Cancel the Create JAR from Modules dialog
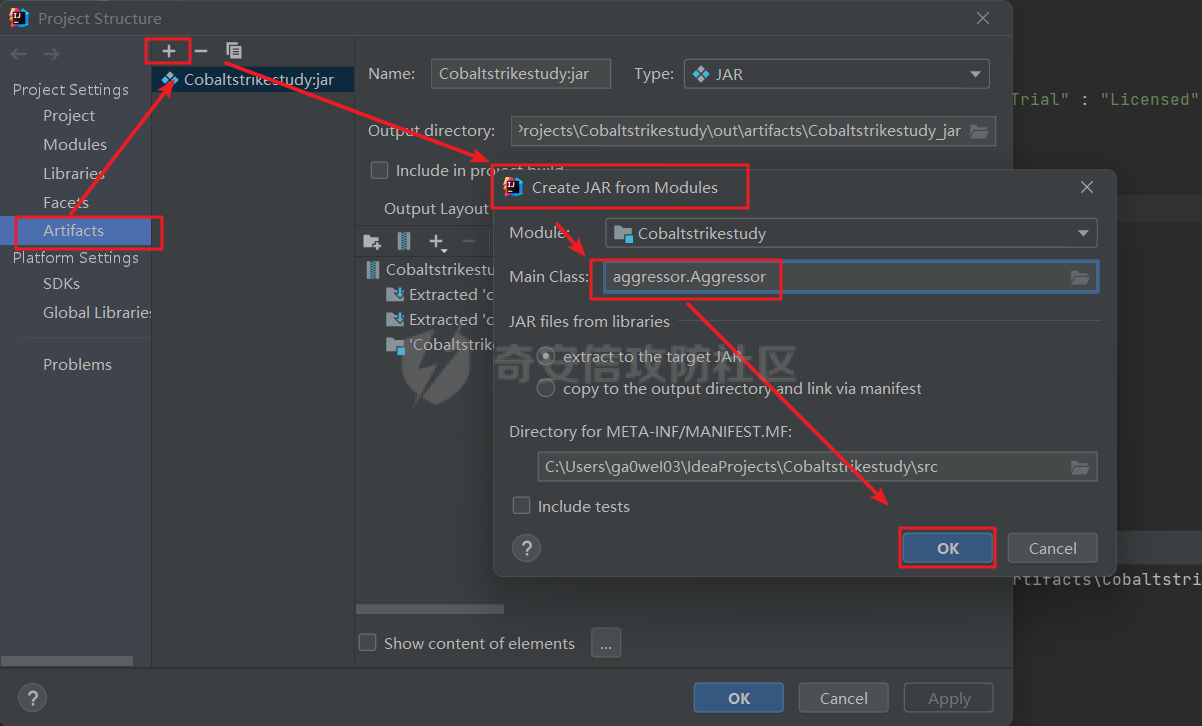The width and height of the screenshot is (1202, 726). click(x=1052, y=548)
